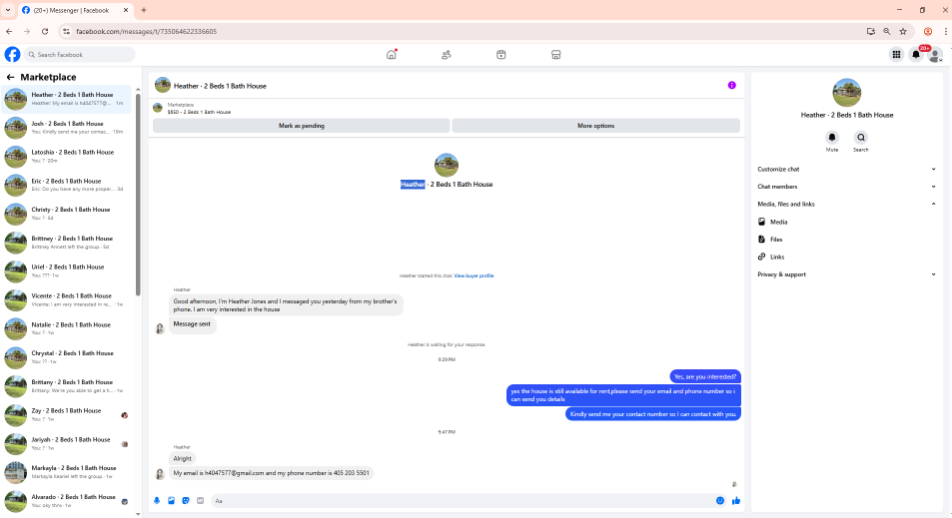The image size is (952, 518).
Task: Open Chrome three-dot menu
Action: click(945, 32)
